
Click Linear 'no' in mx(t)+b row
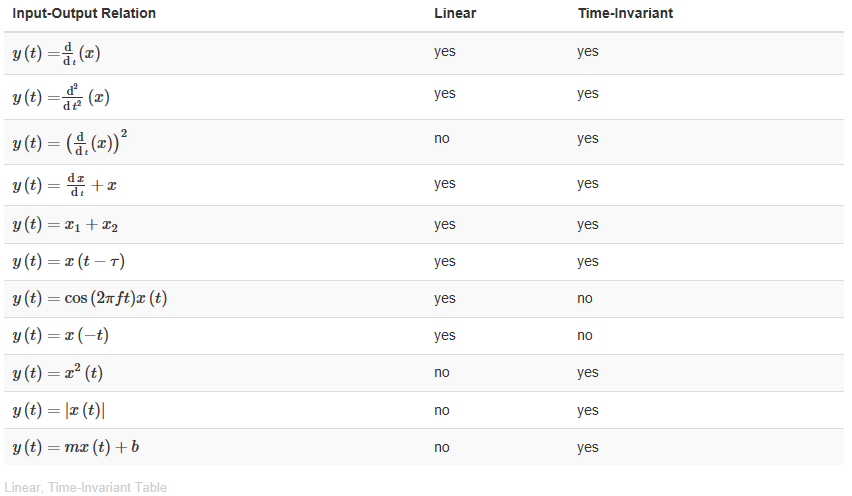pos(441,447)
